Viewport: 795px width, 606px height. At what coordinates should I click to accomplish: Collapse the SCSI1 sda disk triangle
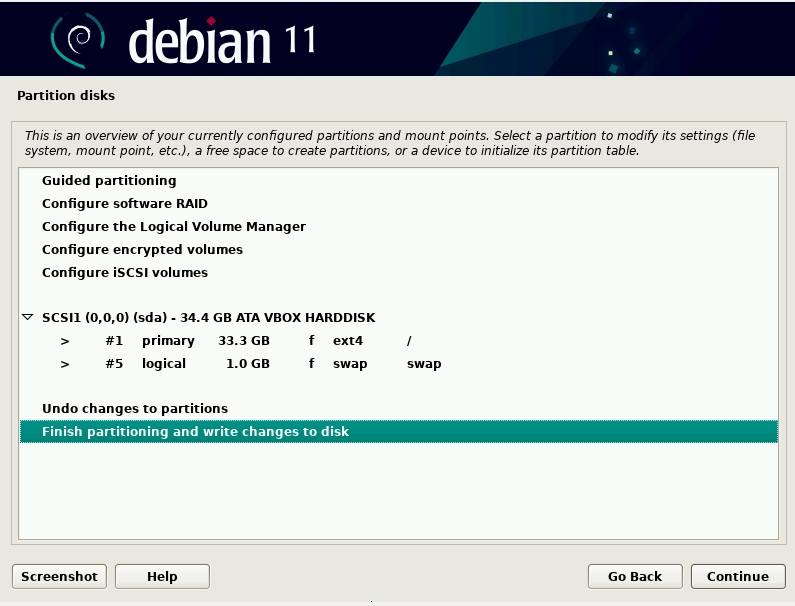coord(28,317)
